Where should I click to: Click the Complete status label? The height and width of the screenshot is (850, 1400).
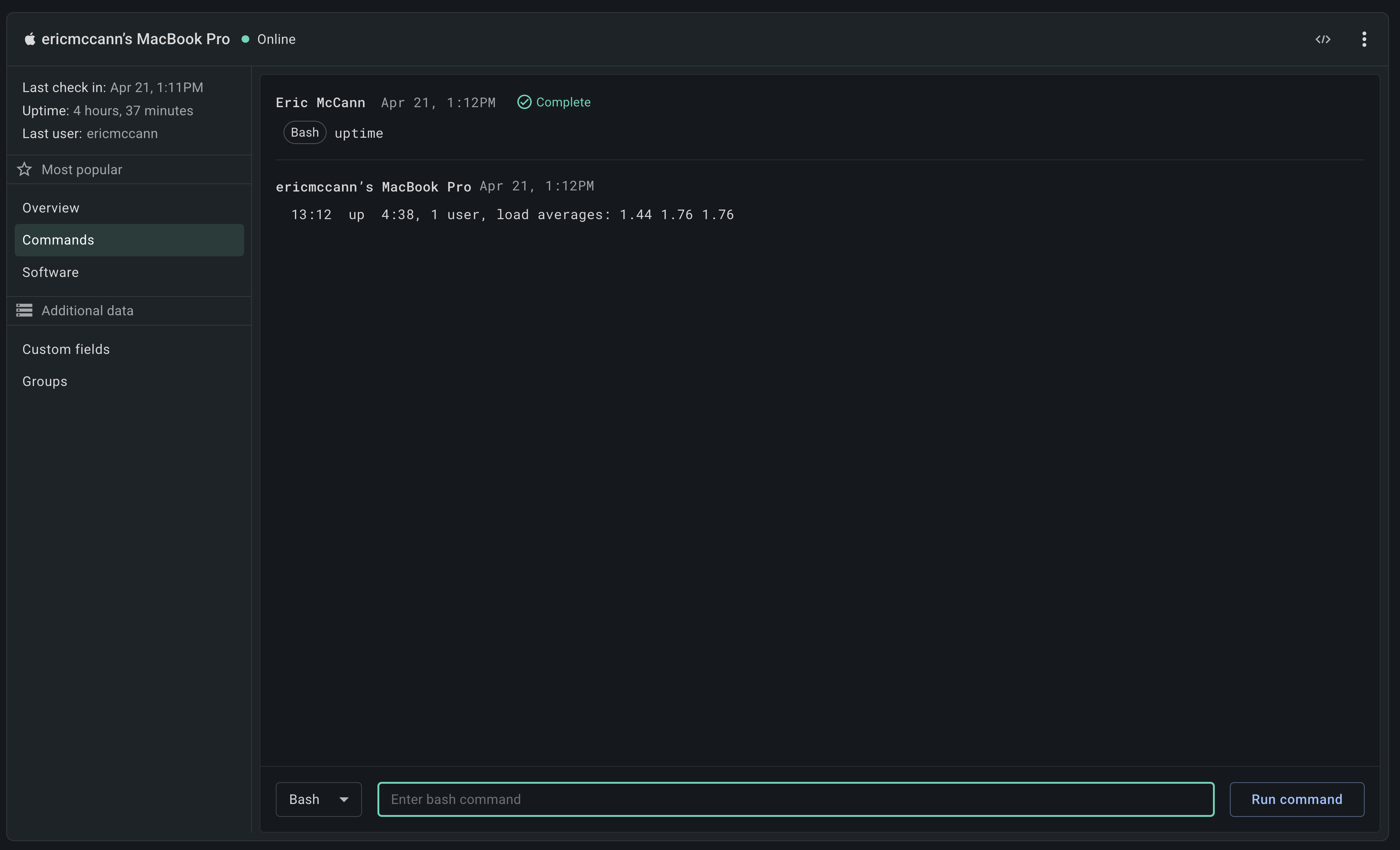[563, 102]
